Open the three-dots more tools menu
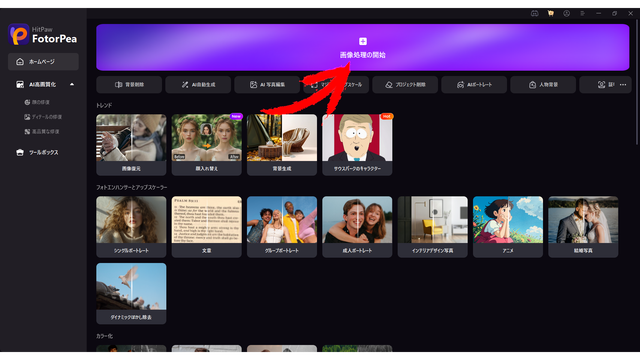The image size is (640, 360). 623,84
